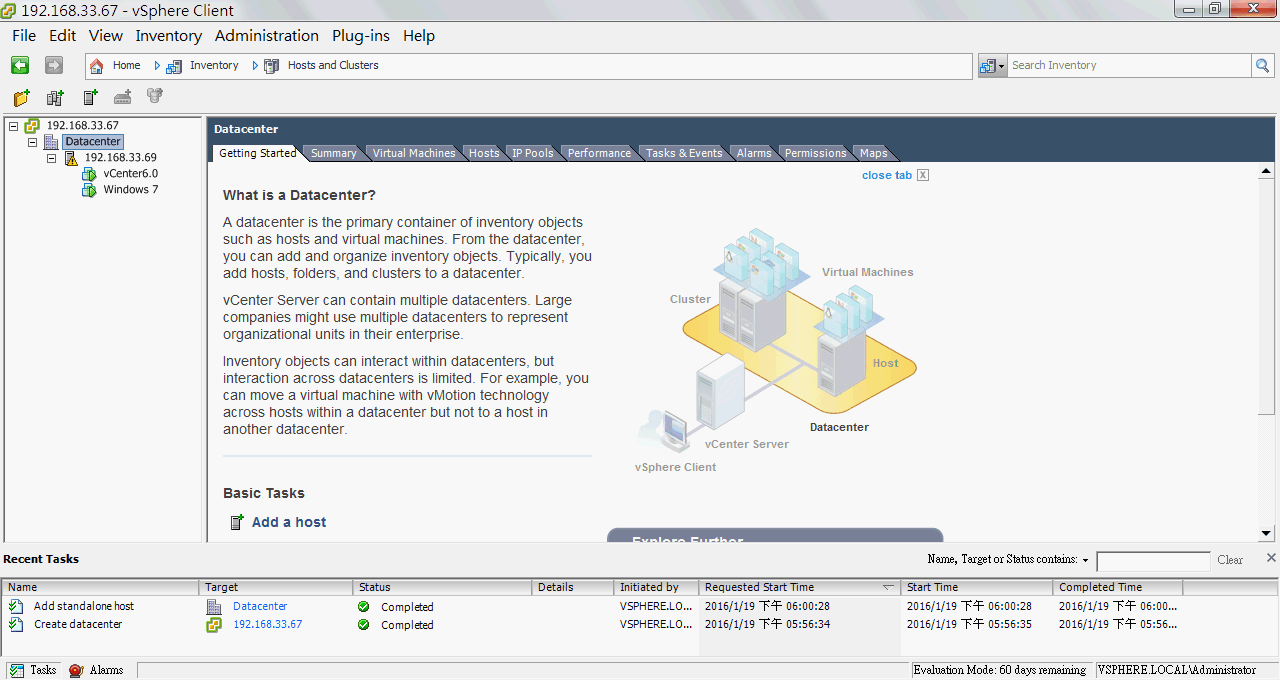Viewport: 1280px width, 680px height.
Task: Switch to the Maps tab
Action: tap(874, 153)
